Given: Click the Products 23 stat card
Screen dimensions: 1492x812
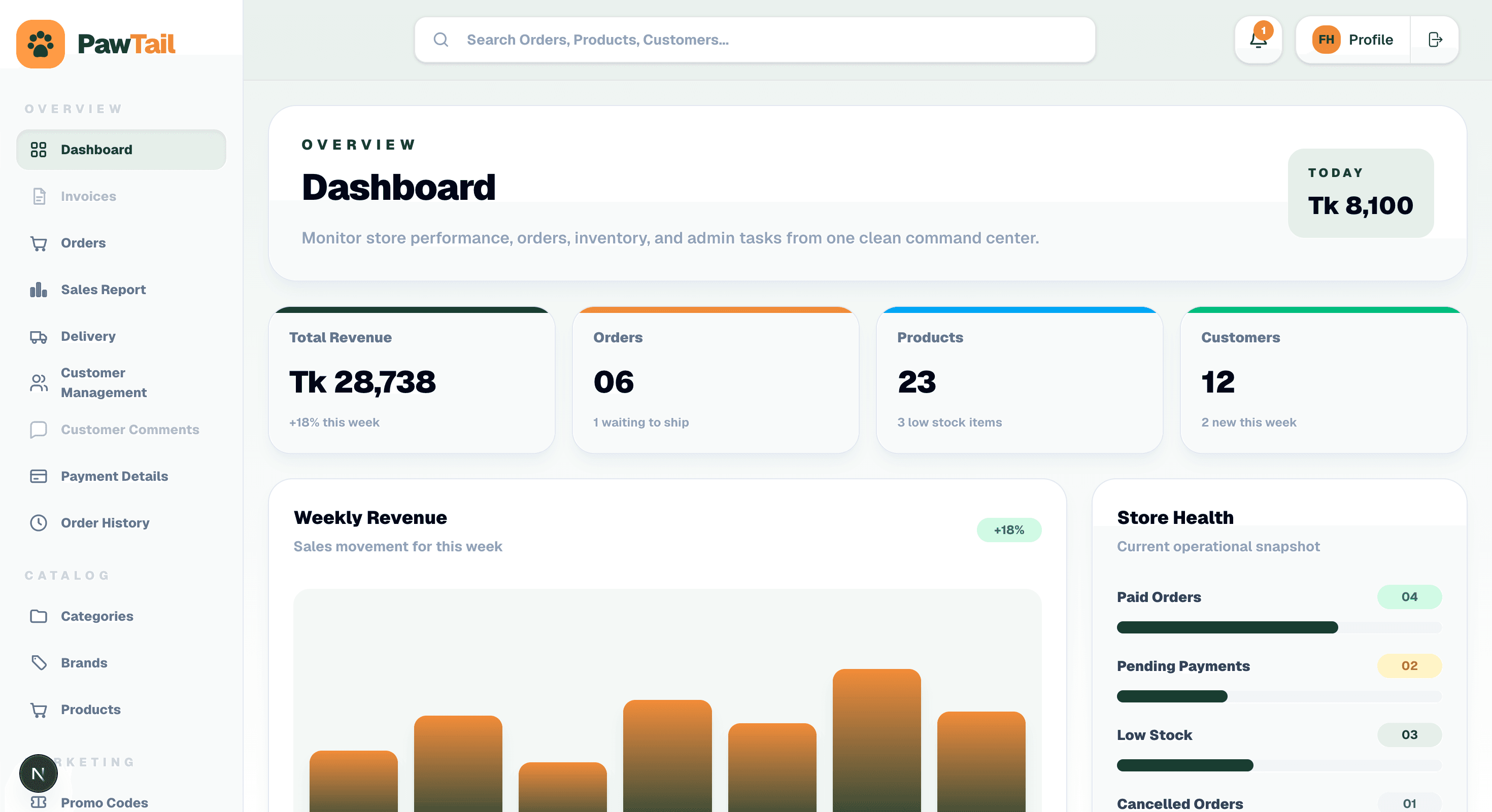Looking at the screenshot, I should point(1020,380).
